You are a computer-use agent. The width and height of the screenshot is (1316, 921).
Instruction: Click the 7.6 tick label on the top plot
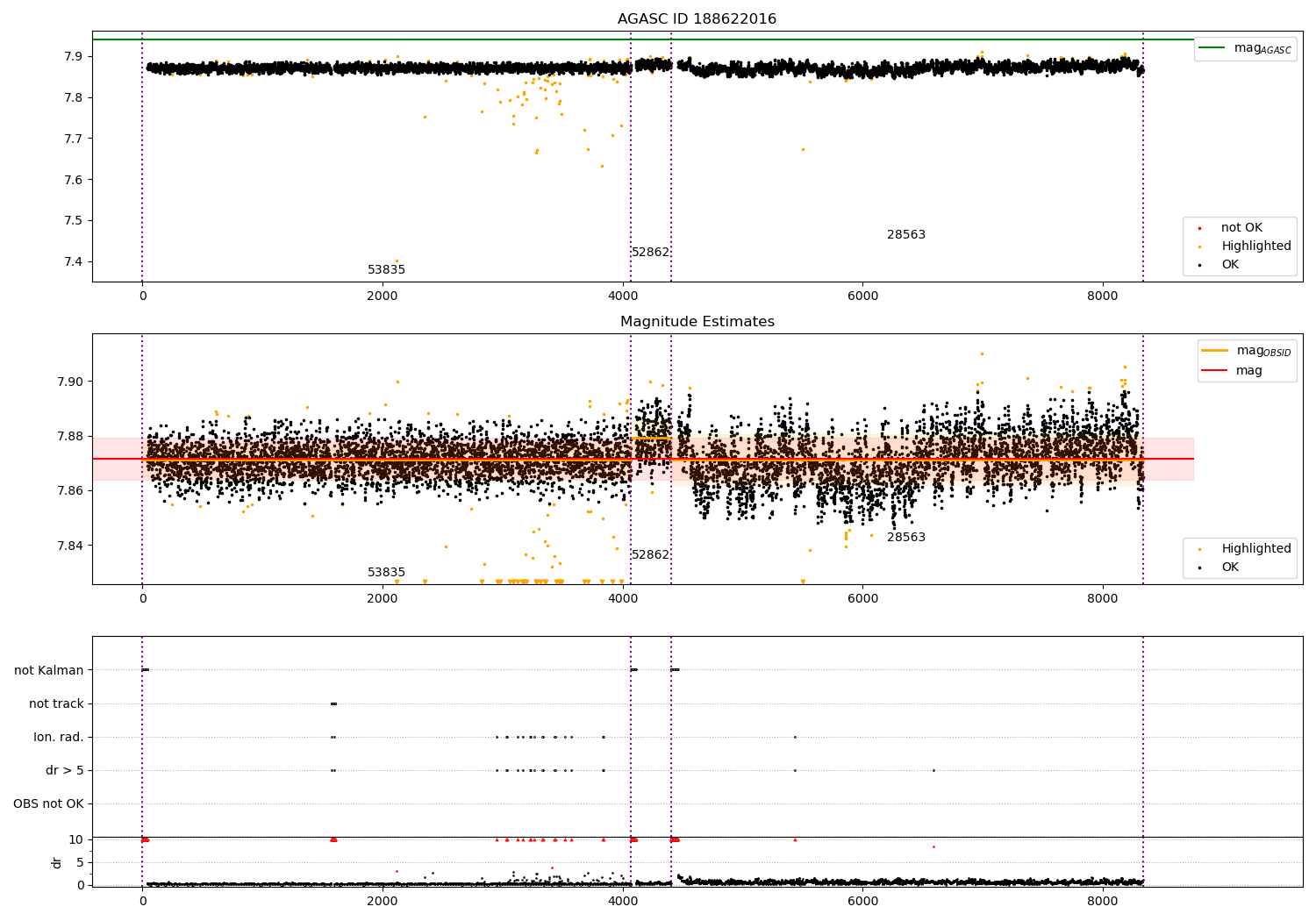tap(74, 180)
